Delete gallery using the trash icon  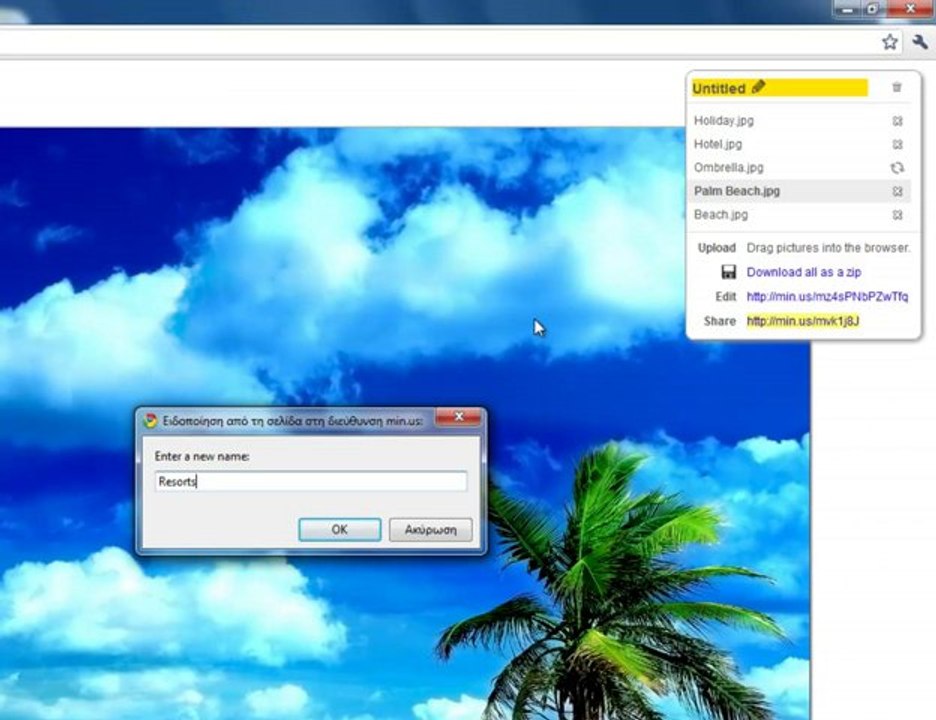pos(897,87)
